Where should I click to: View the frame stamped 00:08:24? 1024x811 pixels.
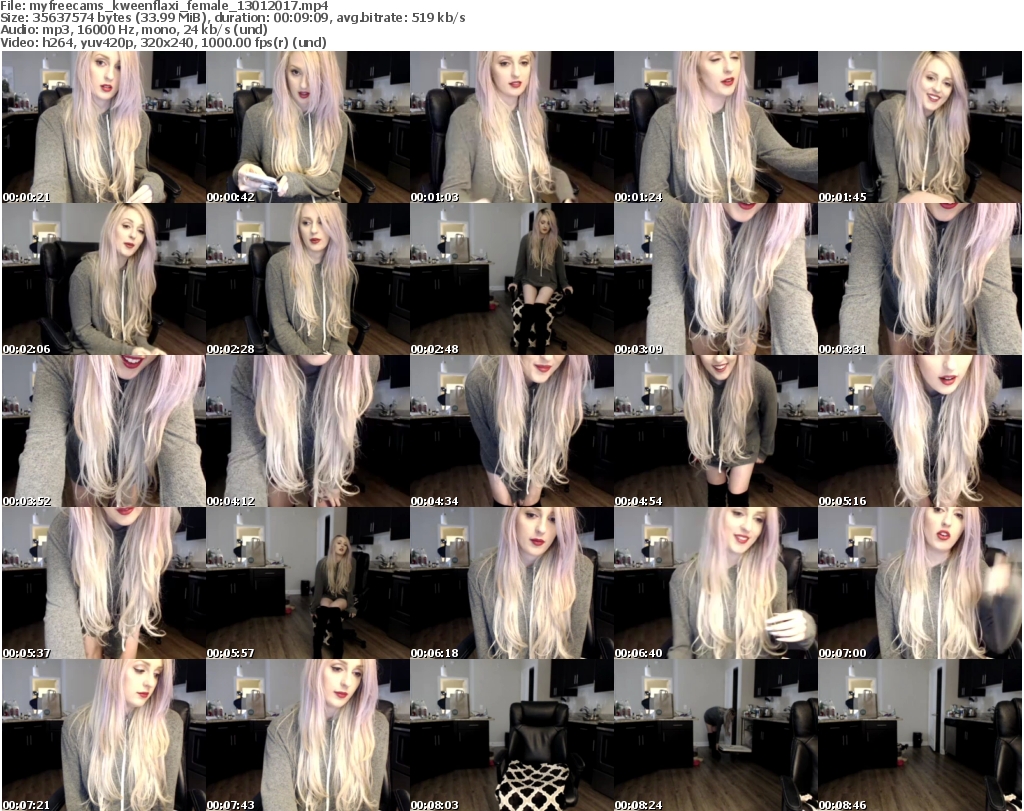716,735
